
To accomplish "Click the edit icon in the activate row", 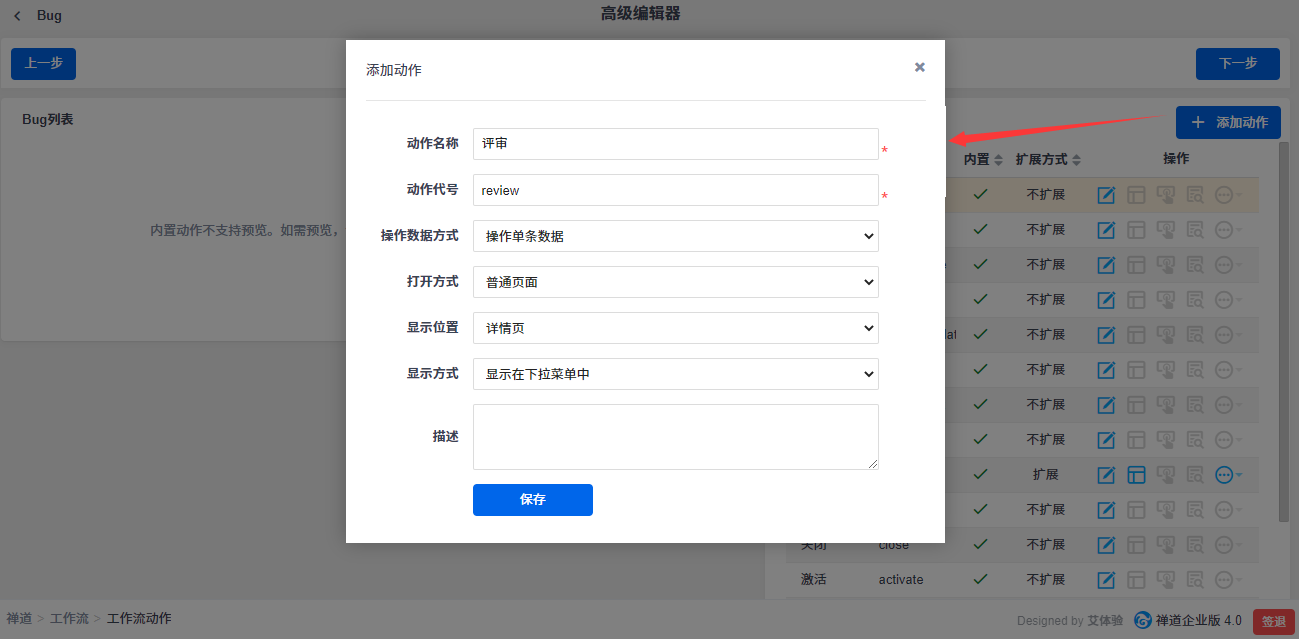I will point(1106,580).
